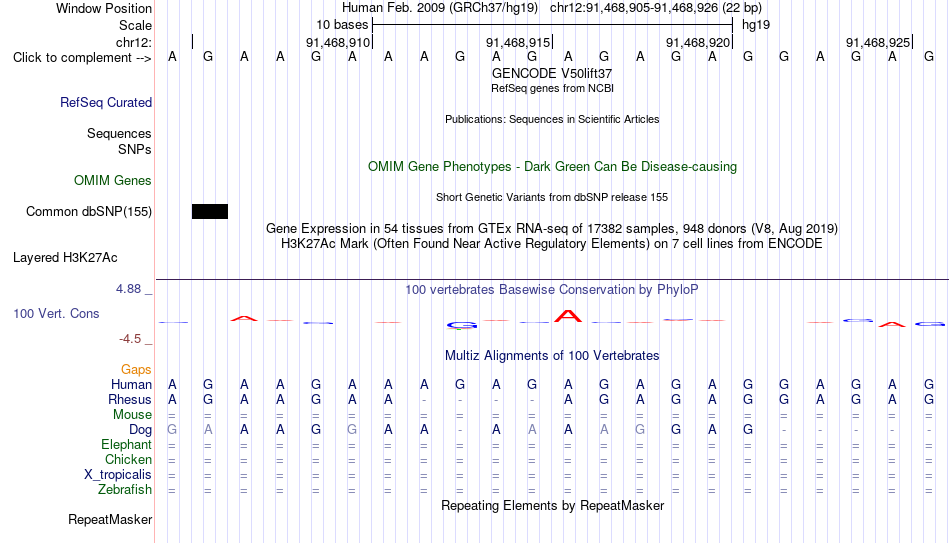Select the Elephant species row label
950x543 pixels.
(x=127, y=445)
